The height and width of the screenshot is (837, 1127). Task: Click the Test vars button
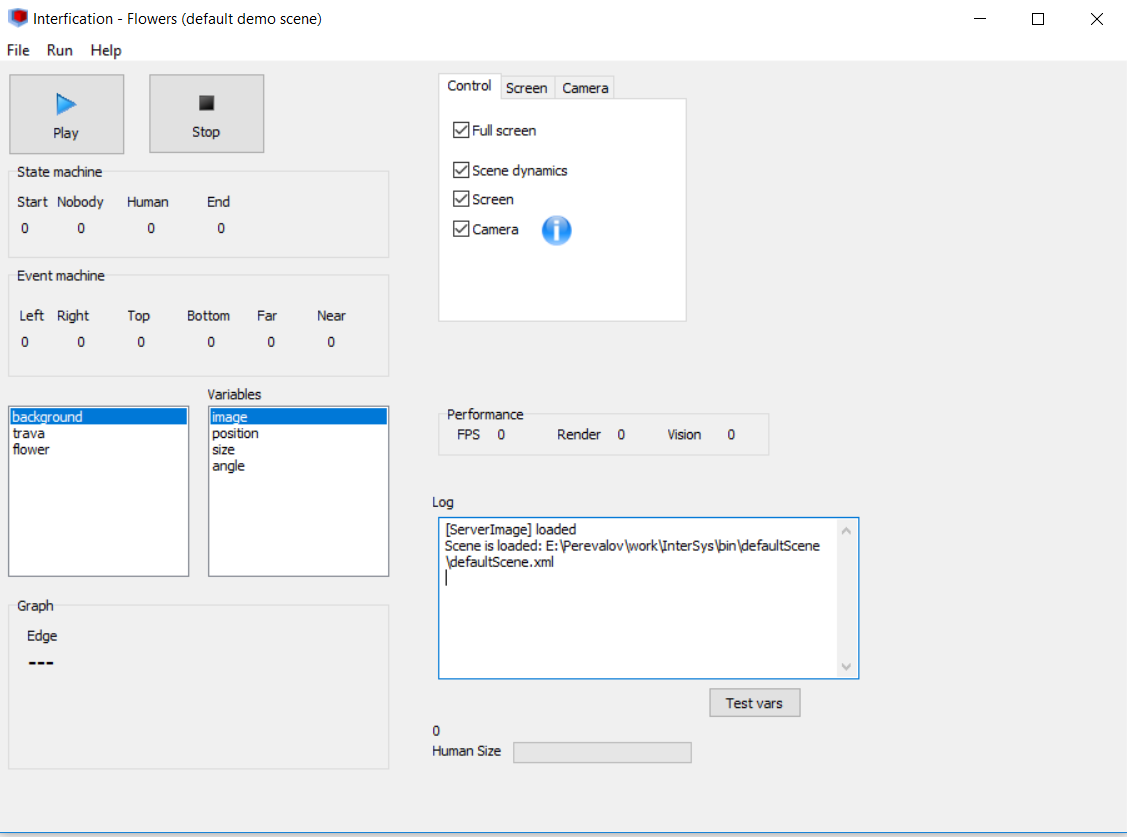pyautogui.click(x=754, y=703)
